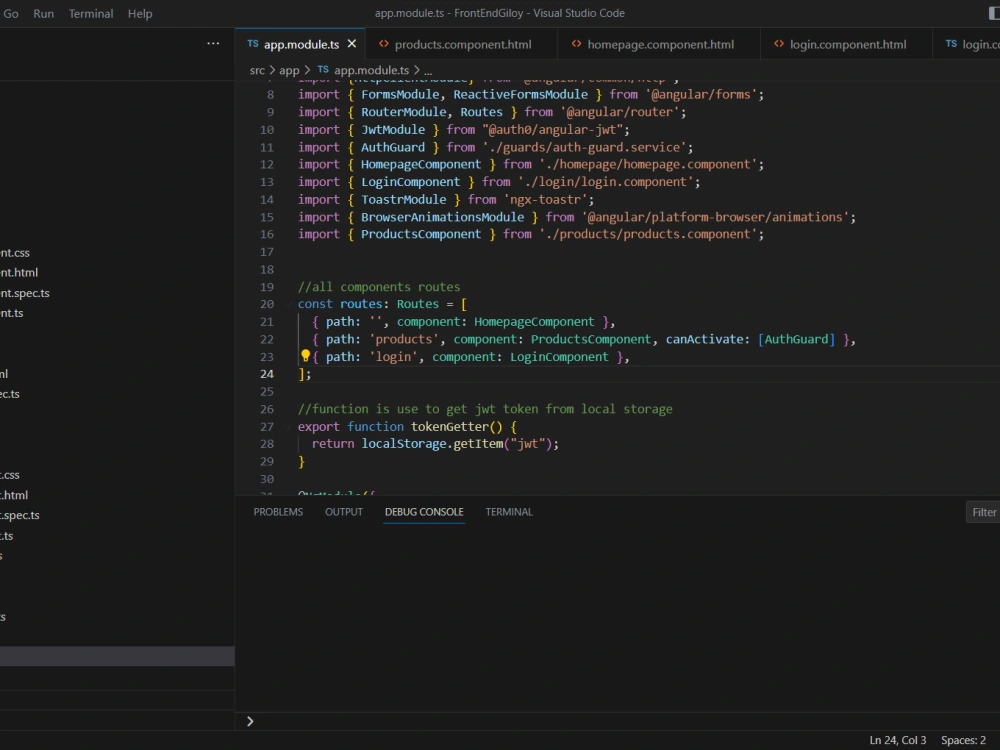Collapse routes array fold arrow on line 20
The width and height of the screenshot is (1000, 750).
click(288, 304)
